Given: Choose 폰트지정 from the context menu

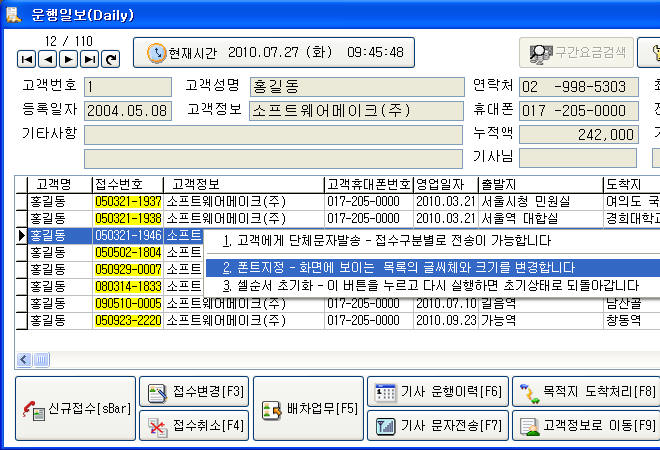Looking at the screenshot, I should (432, 268).
